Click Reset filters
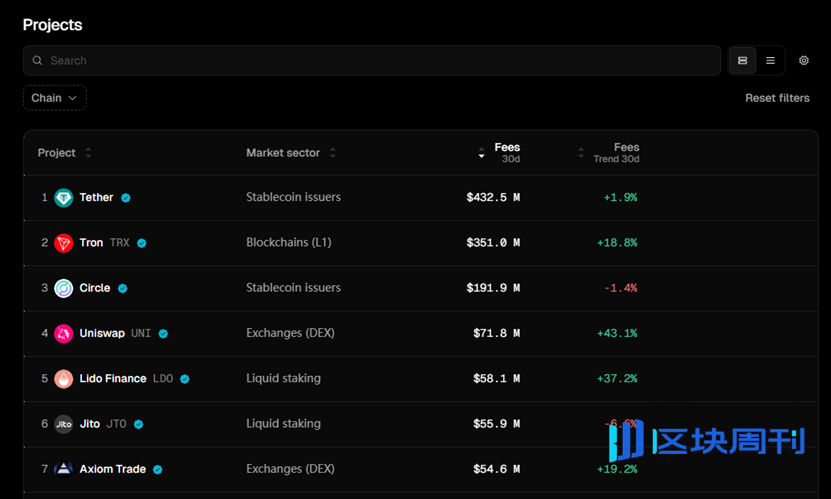This screenshot has height=499, width=831. pyautogui.click(x=777, y=98)
